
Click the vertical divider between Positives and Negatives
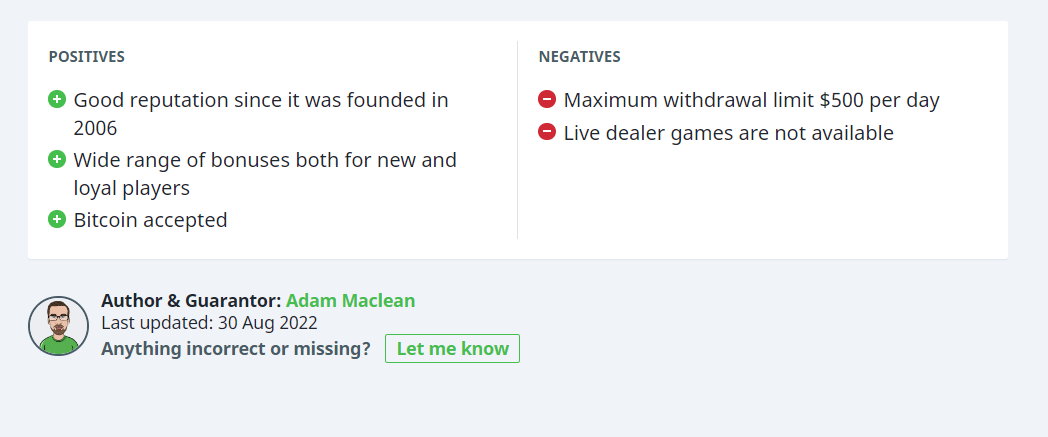tap(517, 140)
